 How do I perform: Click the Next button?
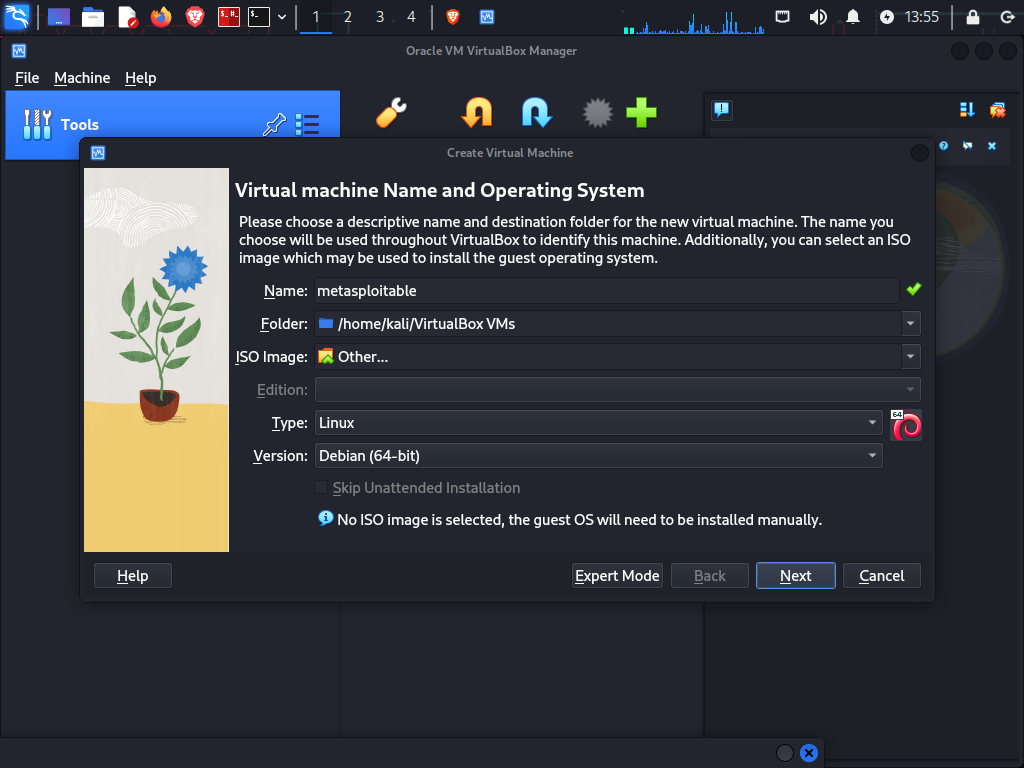[795, 575]
